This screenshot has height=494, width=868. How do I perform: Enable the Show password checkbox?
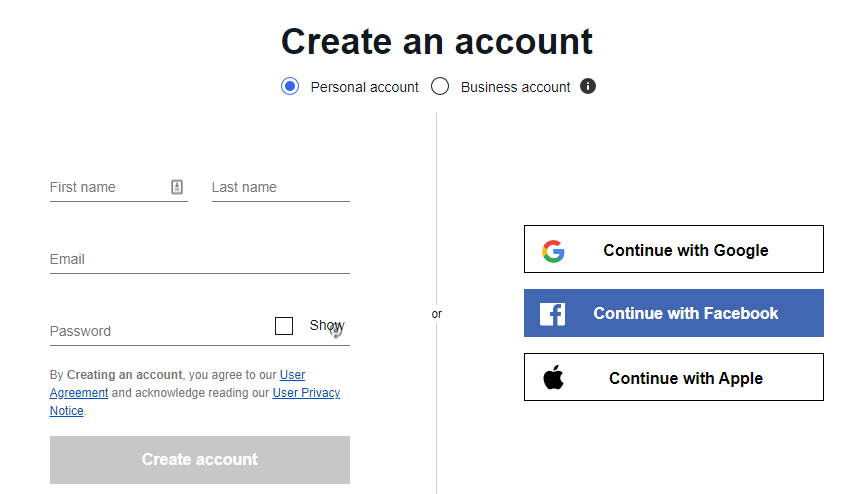pyautogui.click(x=284, y=326)
